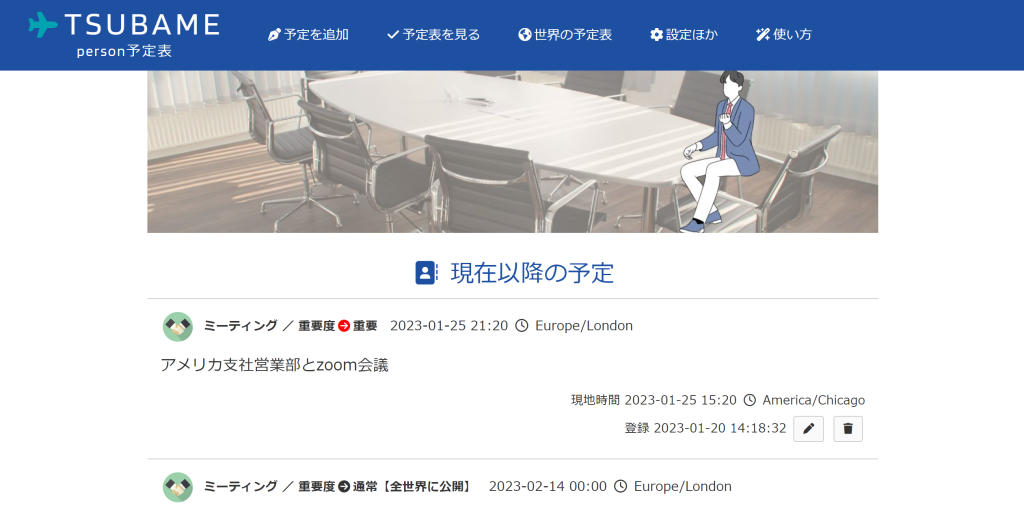
Task: Click the handshake icon of the first meeting
Action: (x=178, y=326)
